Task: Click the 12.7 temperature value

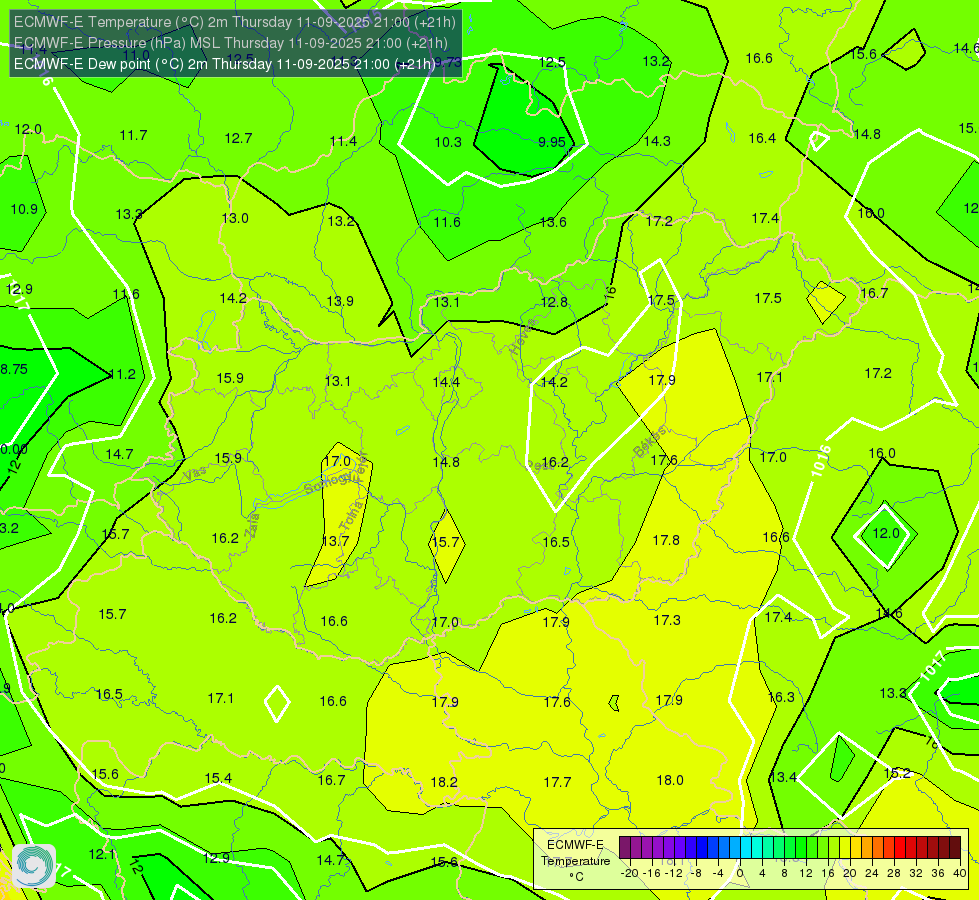Action: click(x=238, y=138)
